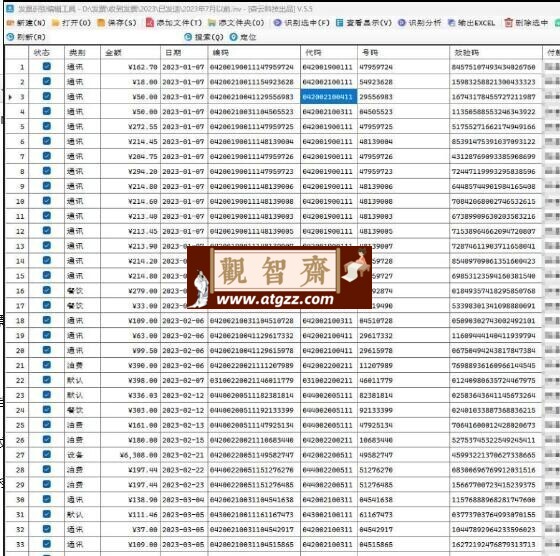
Task: Select row header number 29
Action: coord(17,485)
